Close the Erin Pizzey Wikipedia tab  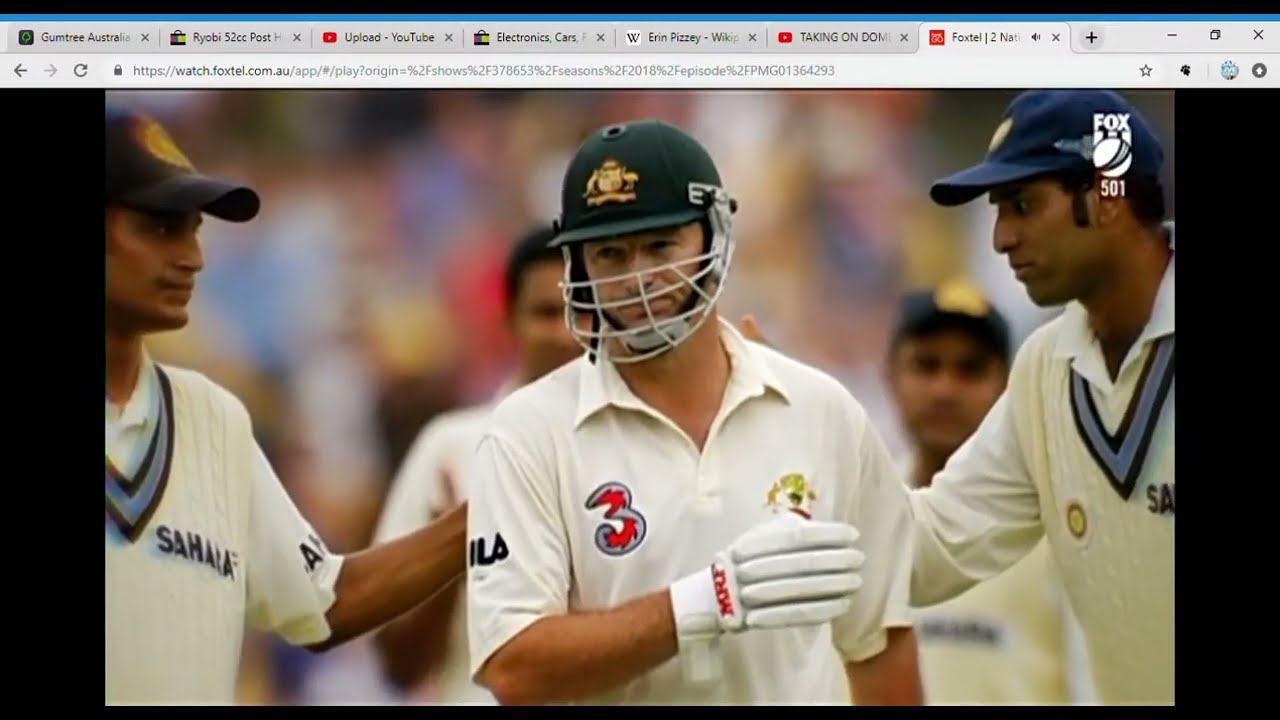click(752, 37)
